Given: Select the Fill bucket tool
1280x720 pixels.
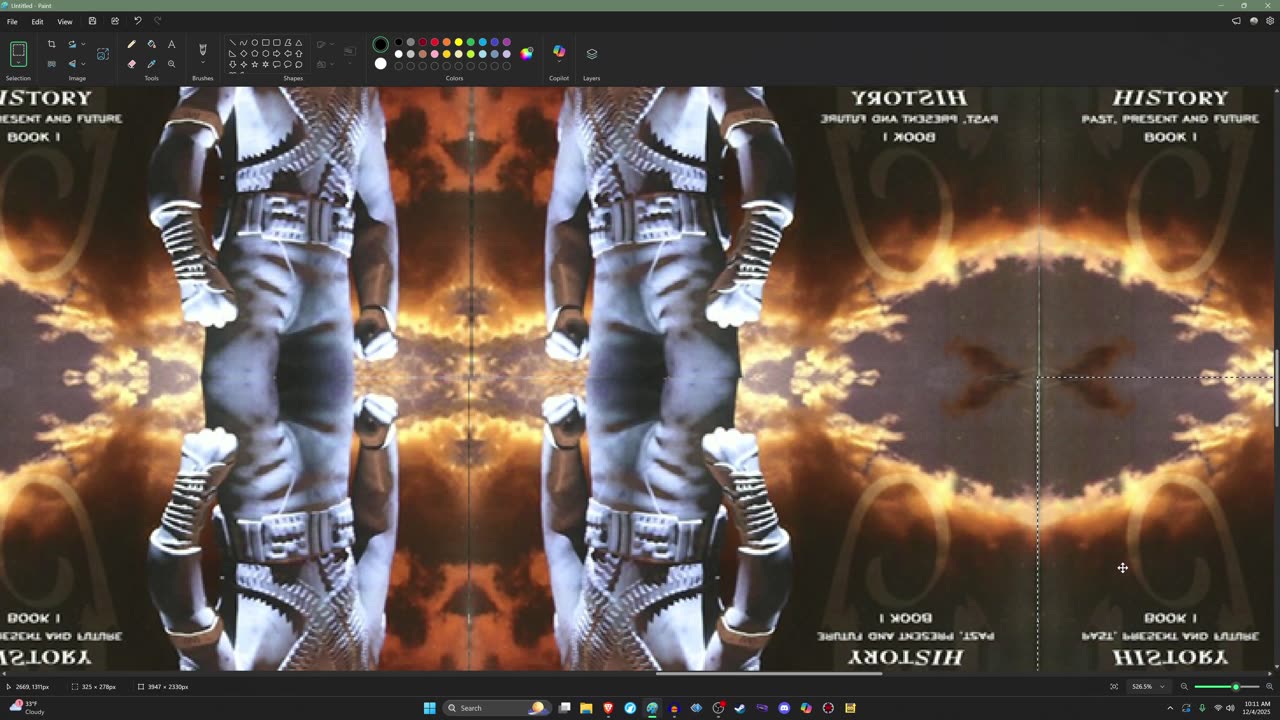Looking at the screenshot, I should [x=151, y=44].
